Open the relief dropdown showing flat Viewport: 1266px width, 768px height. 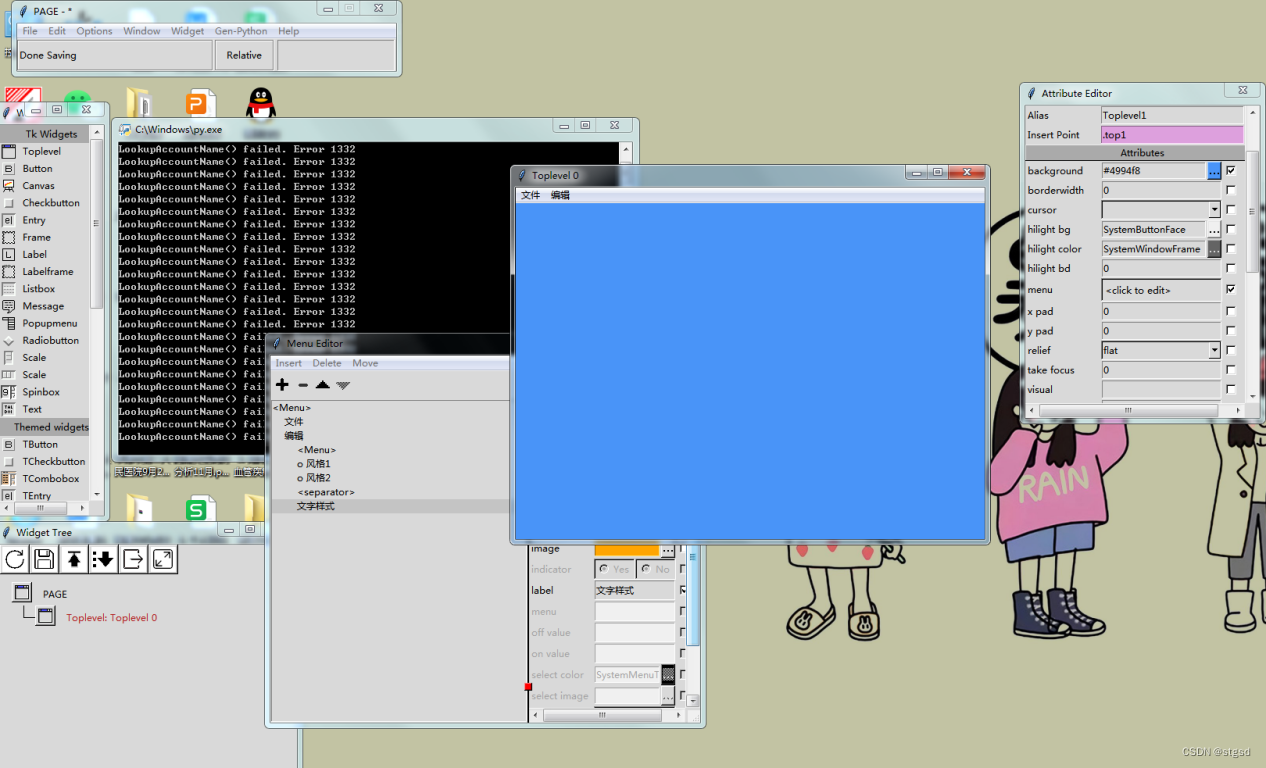1214,351
